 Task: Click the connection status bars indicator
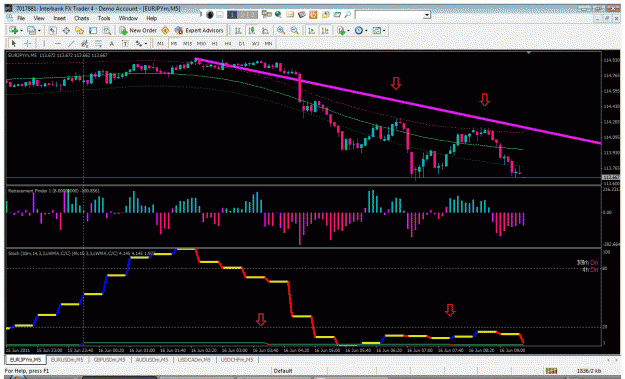pyautogui.click(x=551, y=371)
